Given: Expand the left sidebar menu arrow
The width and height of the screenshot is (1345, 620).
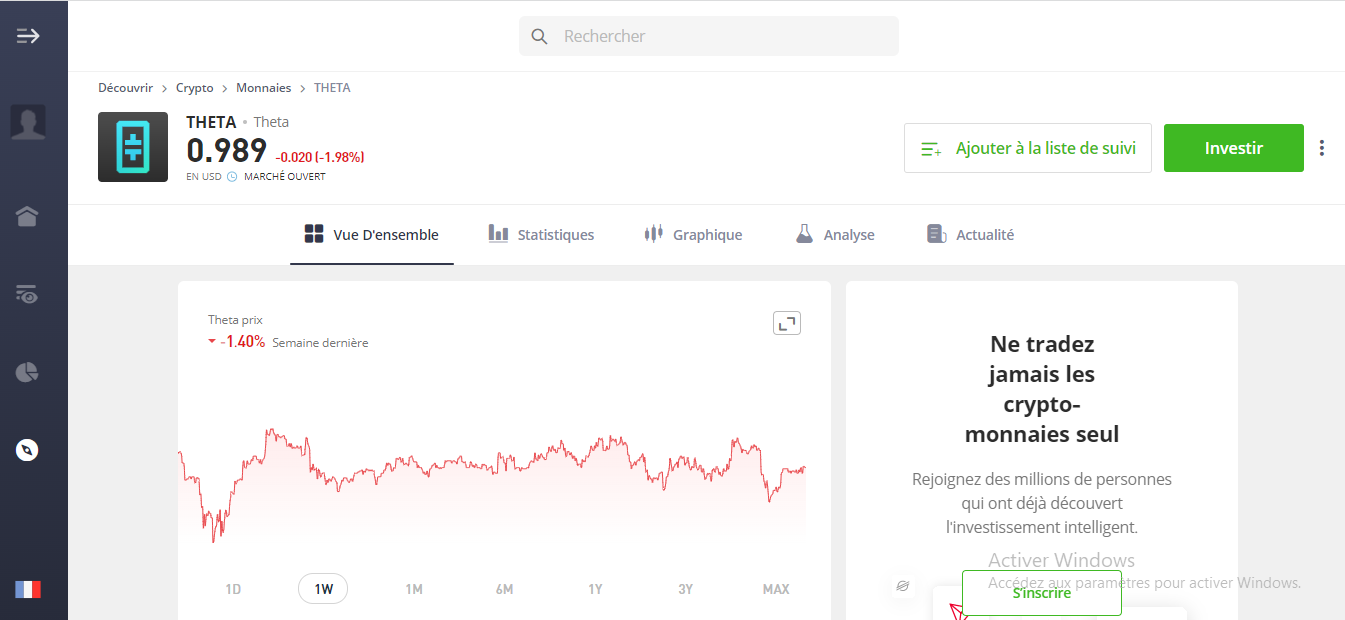Looking at the screenshot, I should pyautogui.click(x=28, y=36).
